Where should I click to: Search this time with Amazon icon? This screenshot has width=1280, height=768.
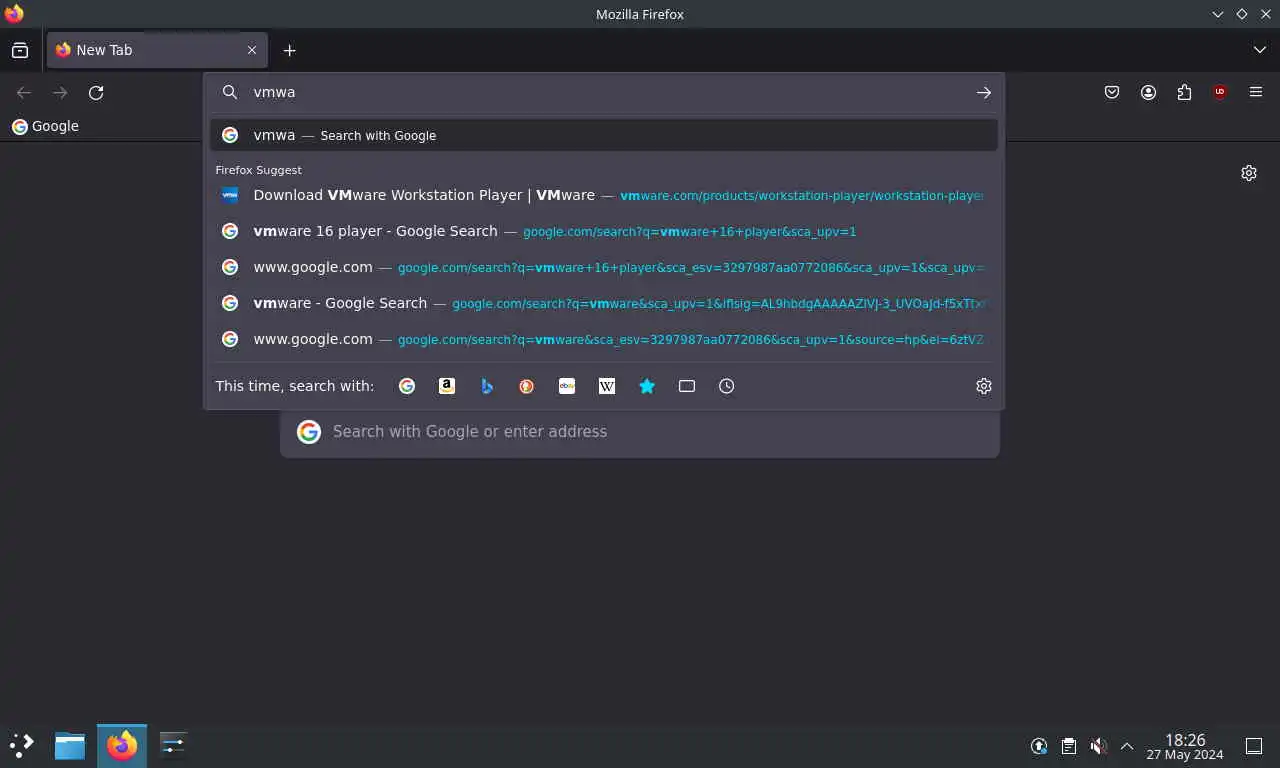pos(447,386)
